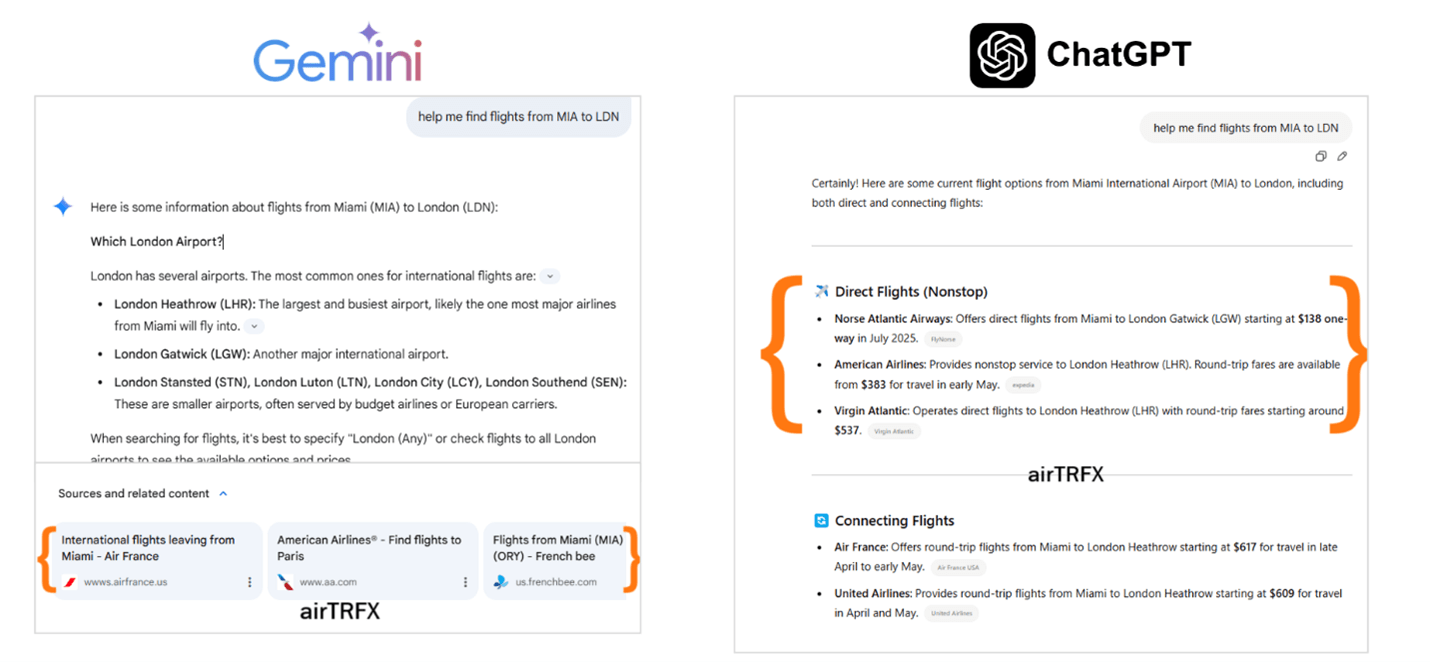Collapse Sources and related content section
The height and width of the screenshot is (662, 1430).
pyautogui.click(x=223, y=493)
